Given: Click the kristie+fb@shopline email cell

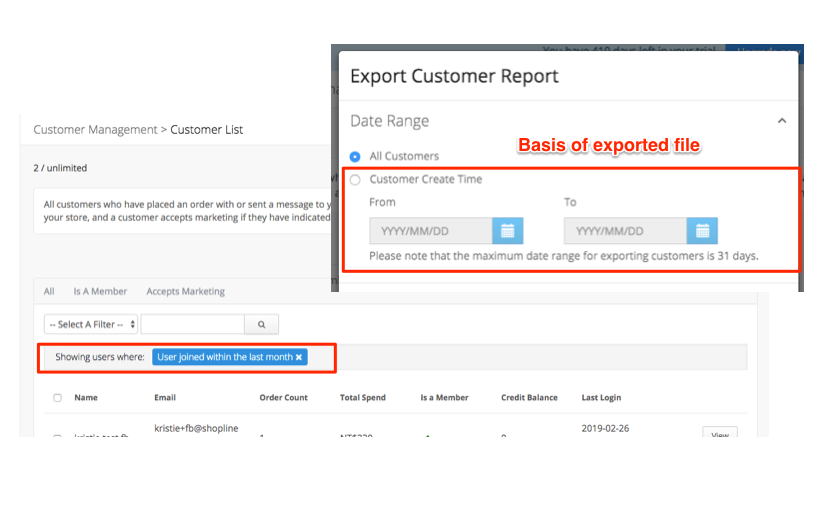Looking at the screenshot, I should click(x=196, y=428).
